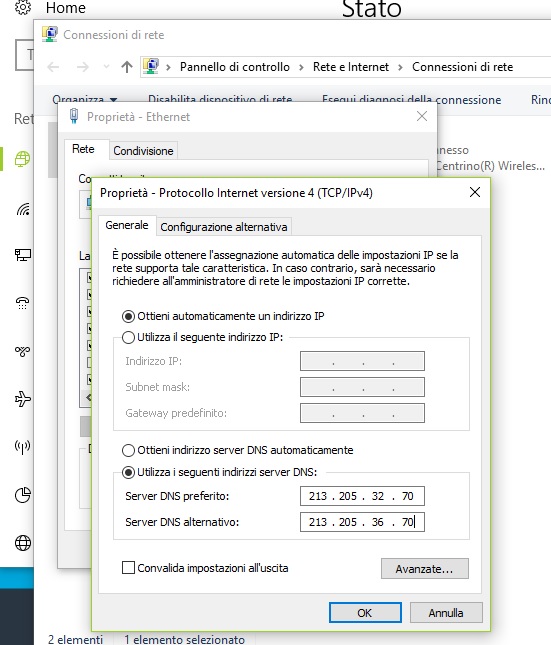Screen dimensions: 551x645
Task: Go up one level with the Up arrow
Action: pos(127,67)
